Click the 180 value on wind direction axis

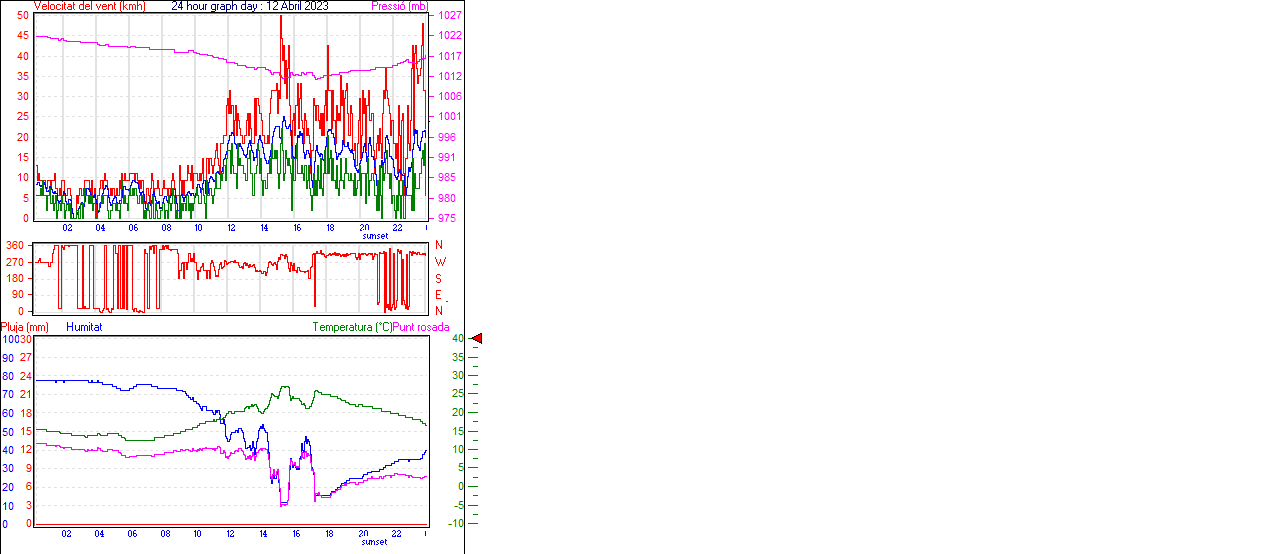15,278
